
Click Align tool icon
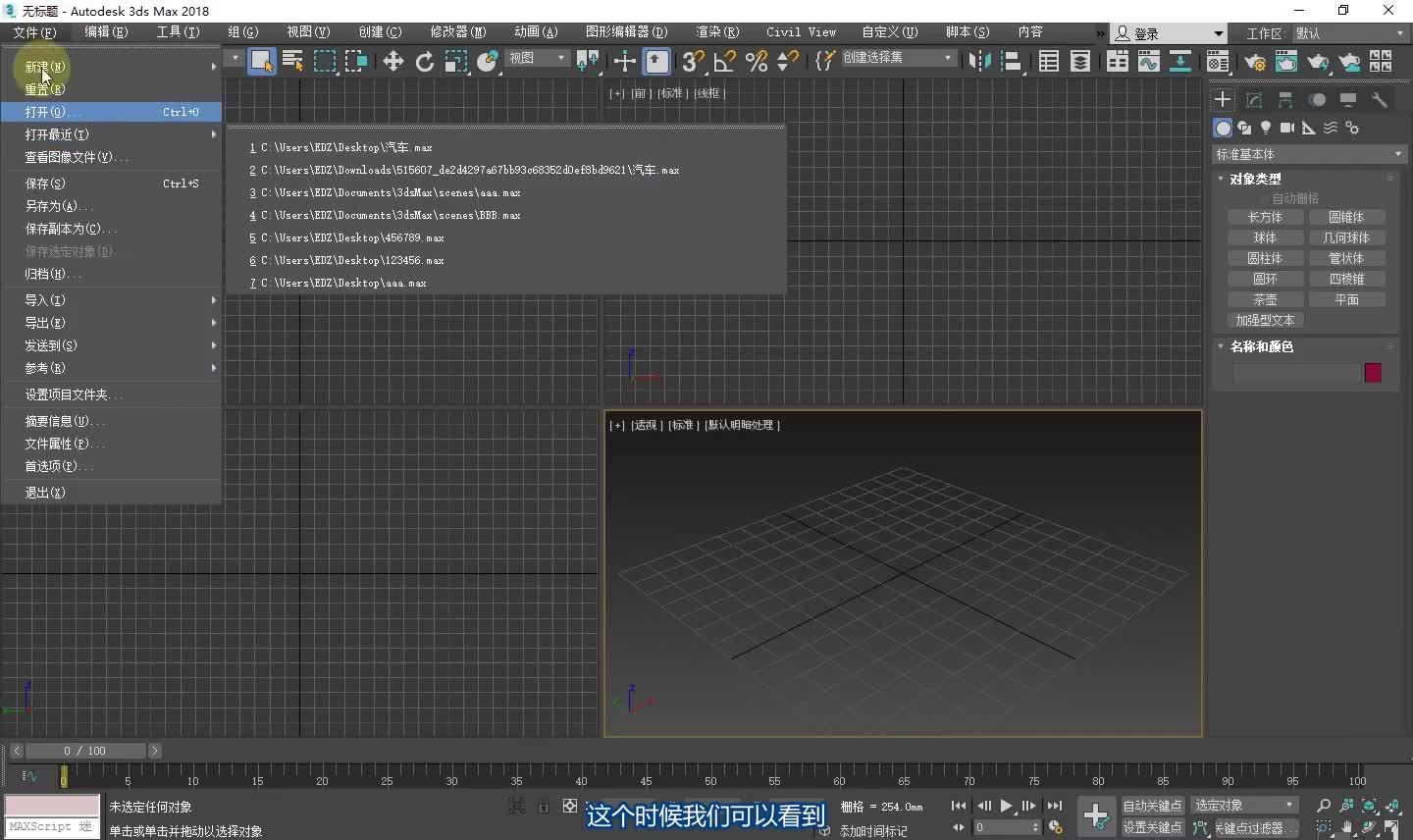pyautogui.click(x=1011, y=61)
